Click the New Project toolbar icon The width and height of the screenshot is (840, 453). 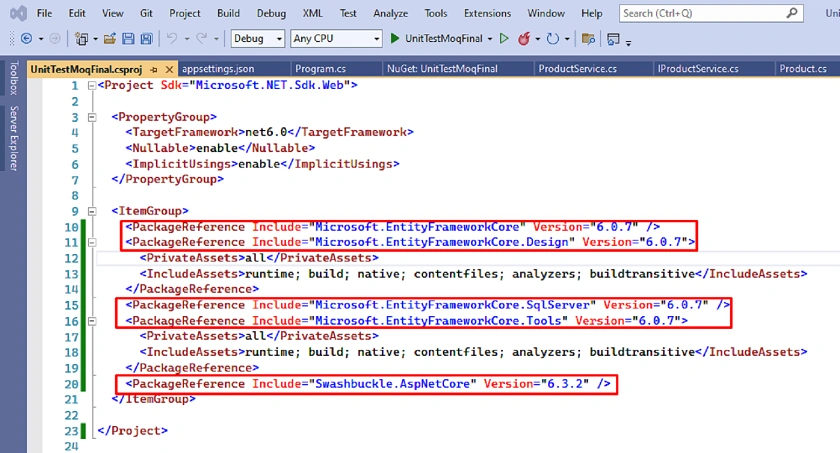pos(81,39)
